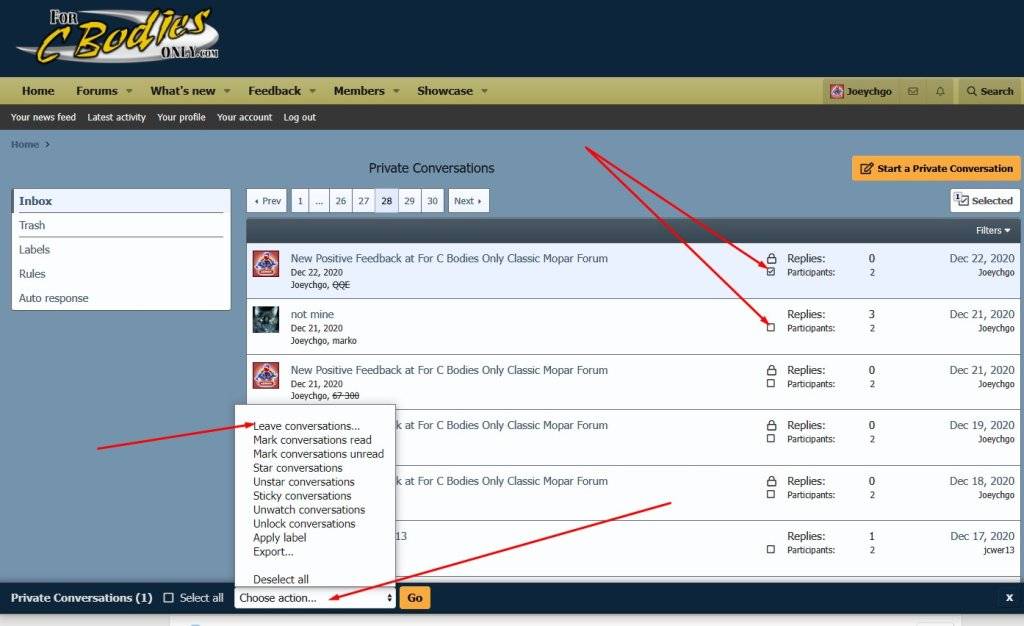Check alerts via the bell icon
Viewport: 1024px width, 626px height.
pos(939,91)
